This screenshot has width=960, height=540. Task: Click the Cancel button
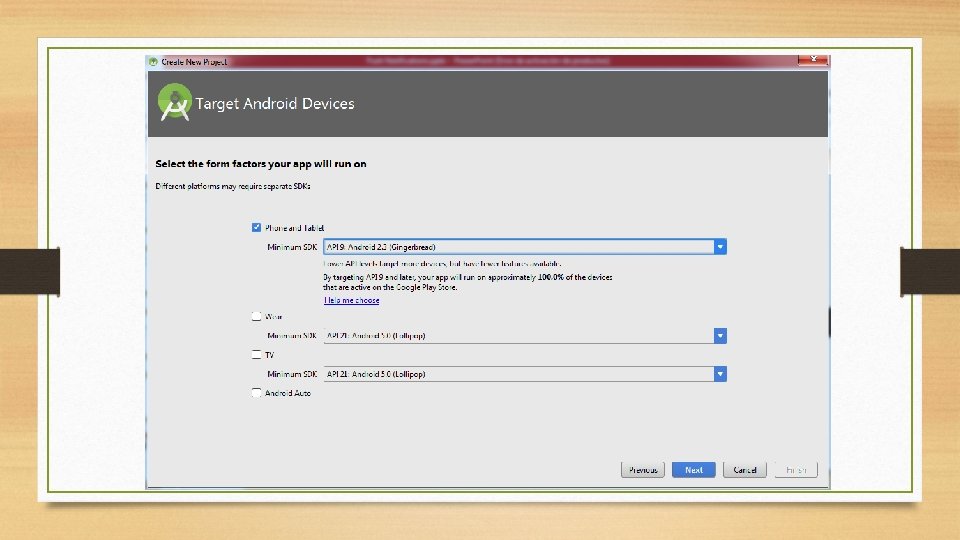pos(744,470)
